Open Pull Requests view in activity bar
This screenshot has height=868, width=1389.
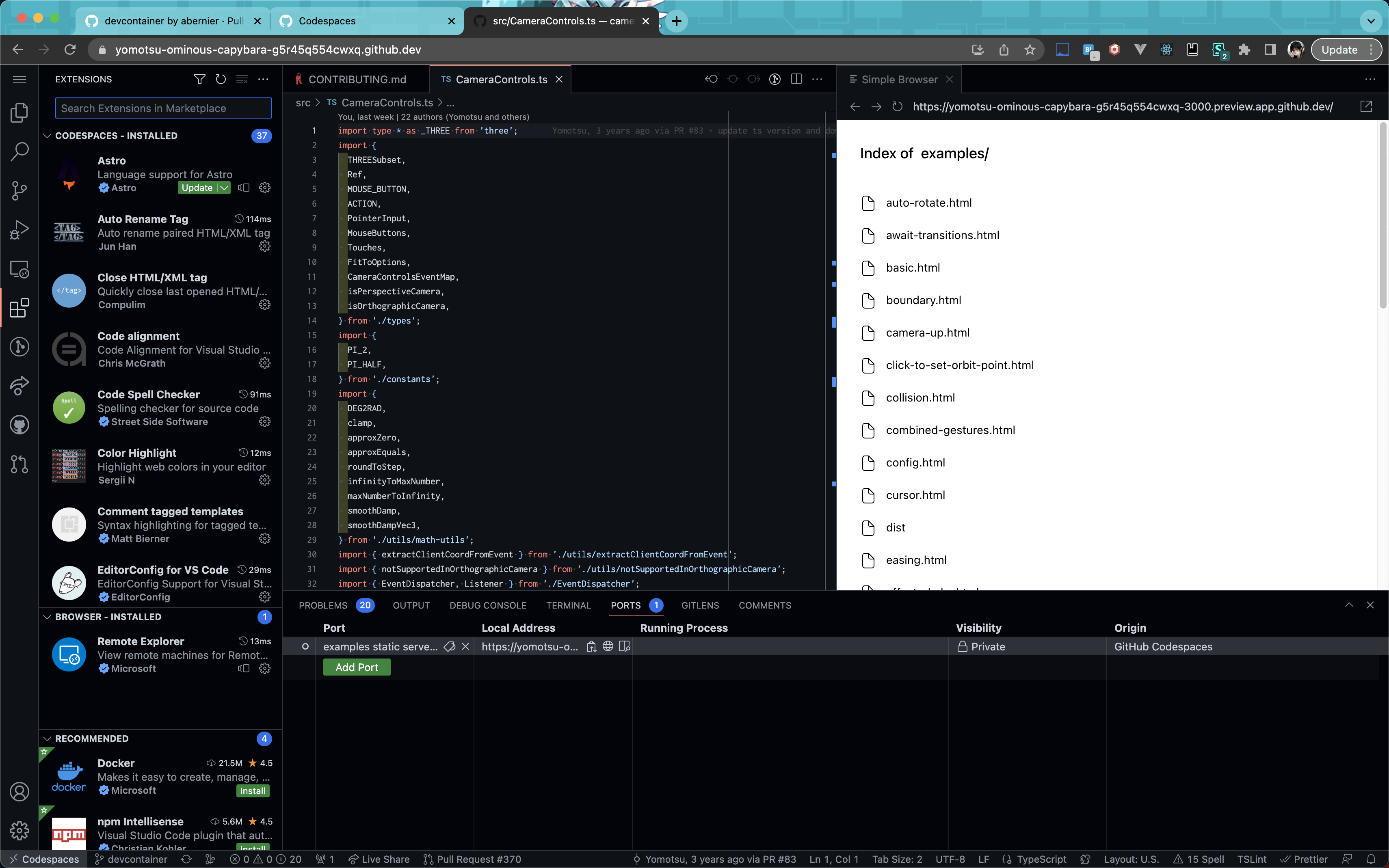pos(19,464)
